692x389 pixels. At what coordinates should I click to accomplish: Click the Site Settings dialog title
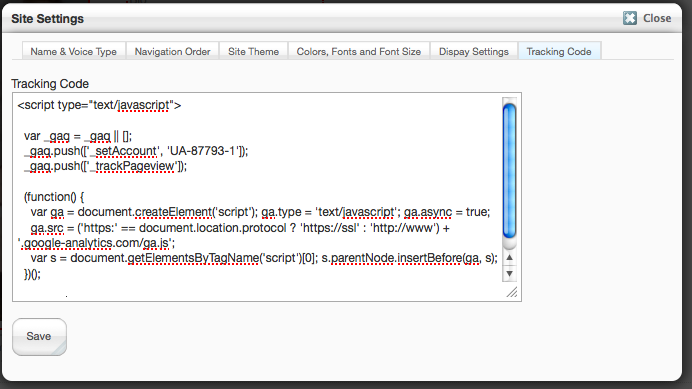[x=47, y=19]
